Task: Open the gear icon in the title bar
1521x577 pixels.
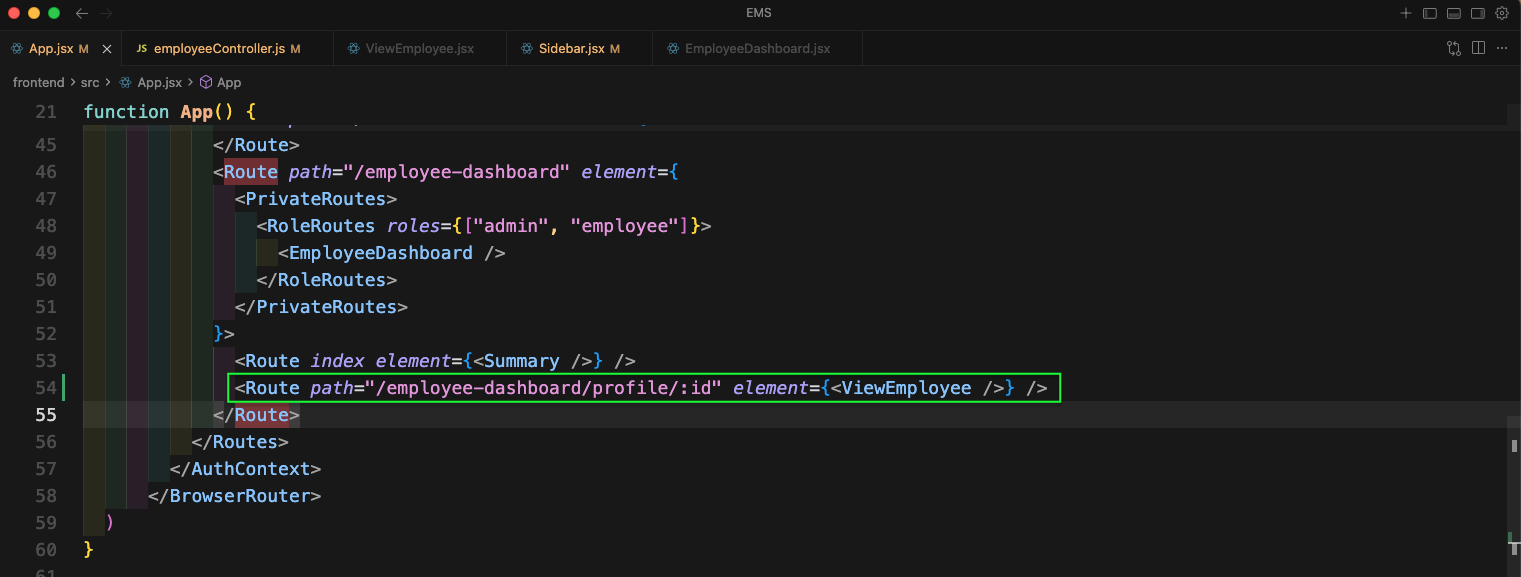Action: [x=1502, y=14]
